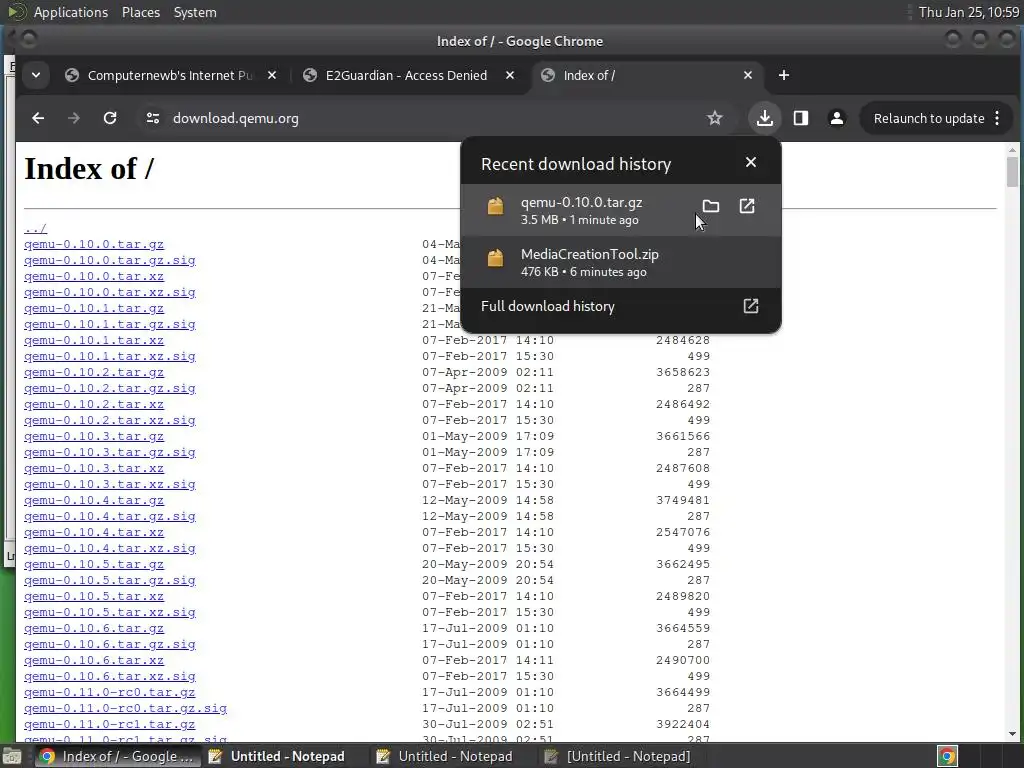This screenshot has height=768, width=1024.
Task: Bookmark this page with the star icon
Action: pyautogui.click(x=714, y=118)
